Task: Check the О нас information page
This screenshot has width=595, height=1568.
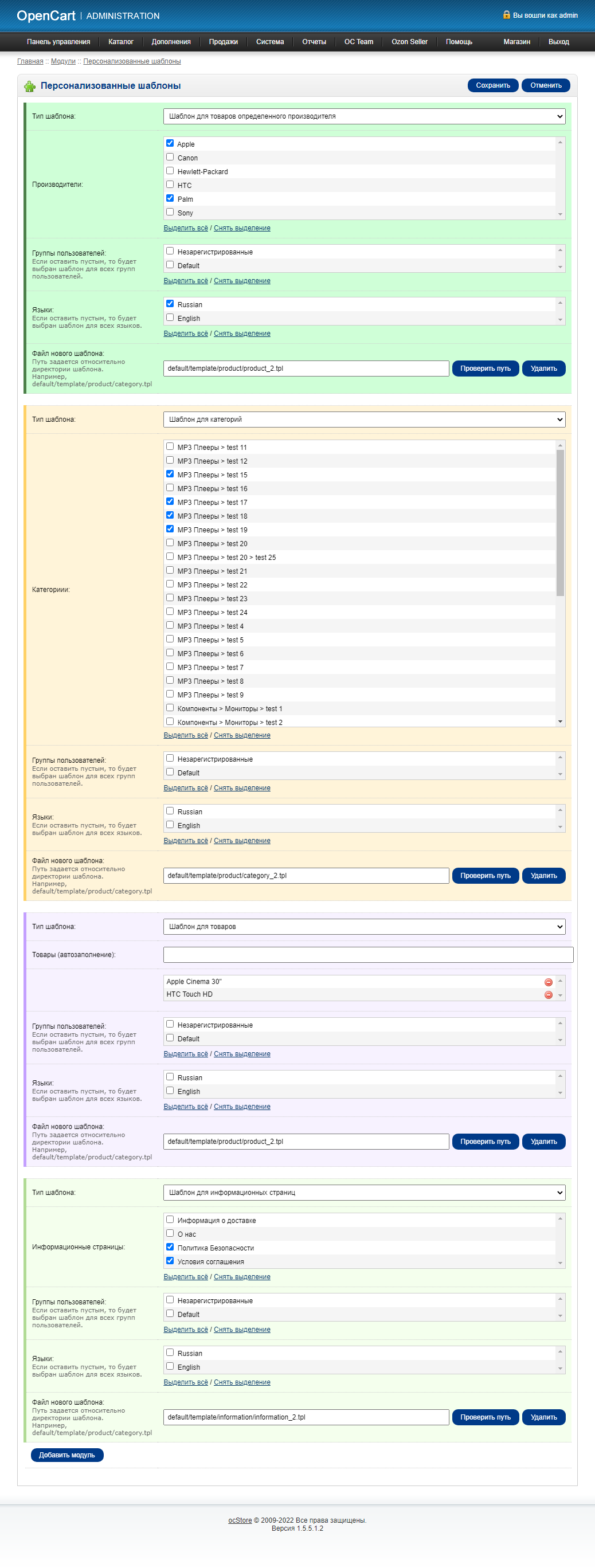Action: pos(170,1233)
